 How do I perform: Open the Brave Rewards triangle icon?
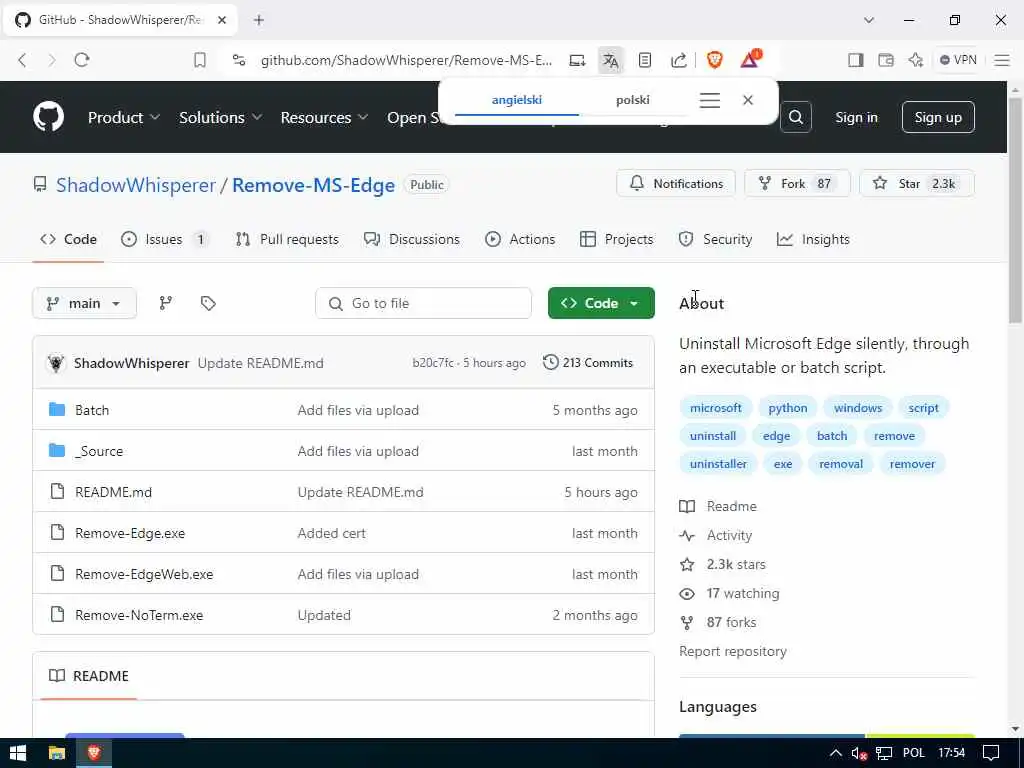pyautogui.click(x=750, y=59)
